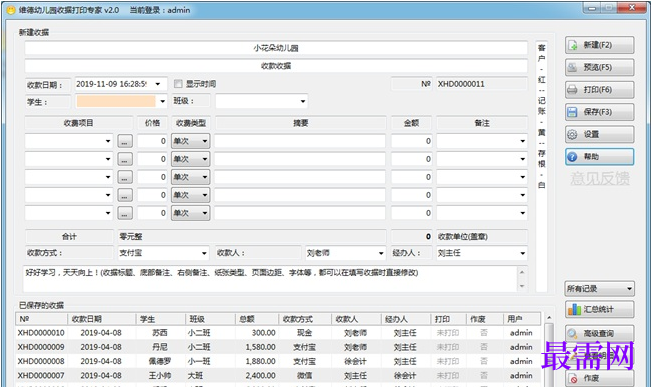Image resolution: width=653 pixels, height=387 pixels.
Task: Open the 收款日期 date picker dropdown
Action: (x=158, y=84)
